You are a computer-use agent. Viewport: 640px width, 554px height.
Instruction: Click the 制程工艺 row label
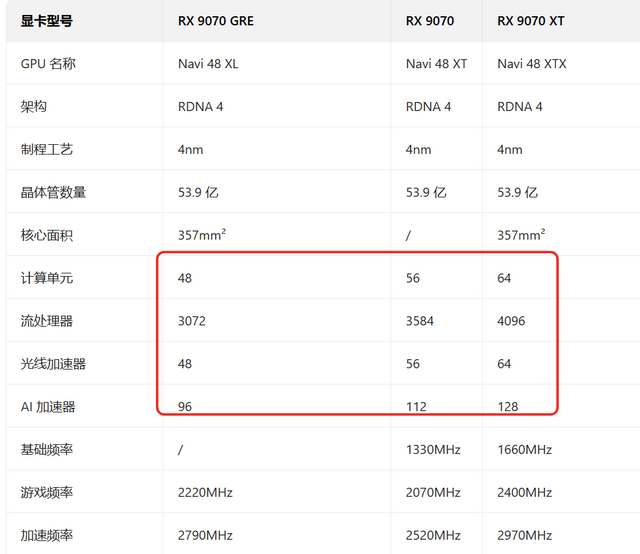coord(47,149)
